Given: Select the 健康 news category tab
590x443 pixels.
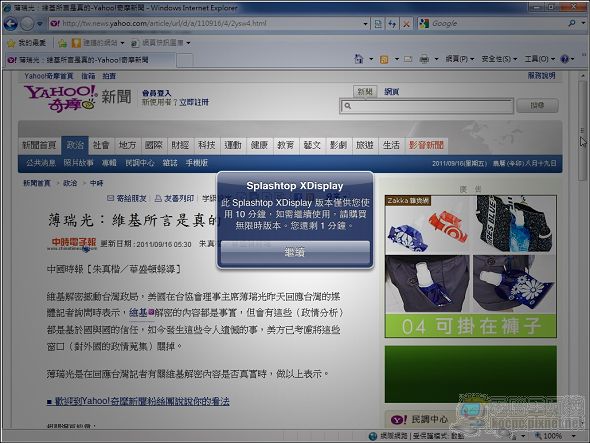Looking at the screenshot, I should click(259, 145).
